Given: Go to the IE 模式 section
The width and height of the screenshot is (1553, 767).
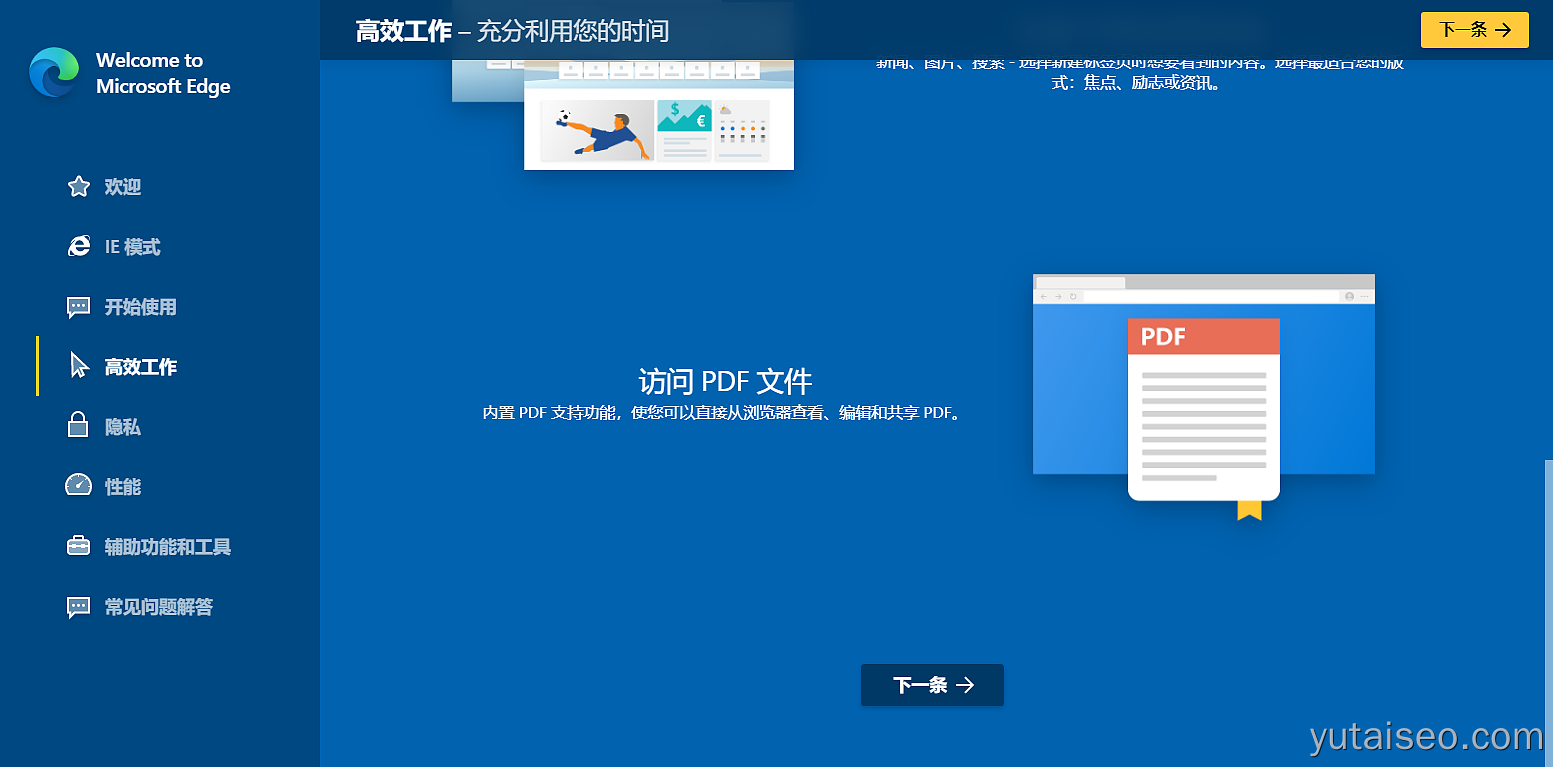Looking at the screenshot, I should click(133, 247).
